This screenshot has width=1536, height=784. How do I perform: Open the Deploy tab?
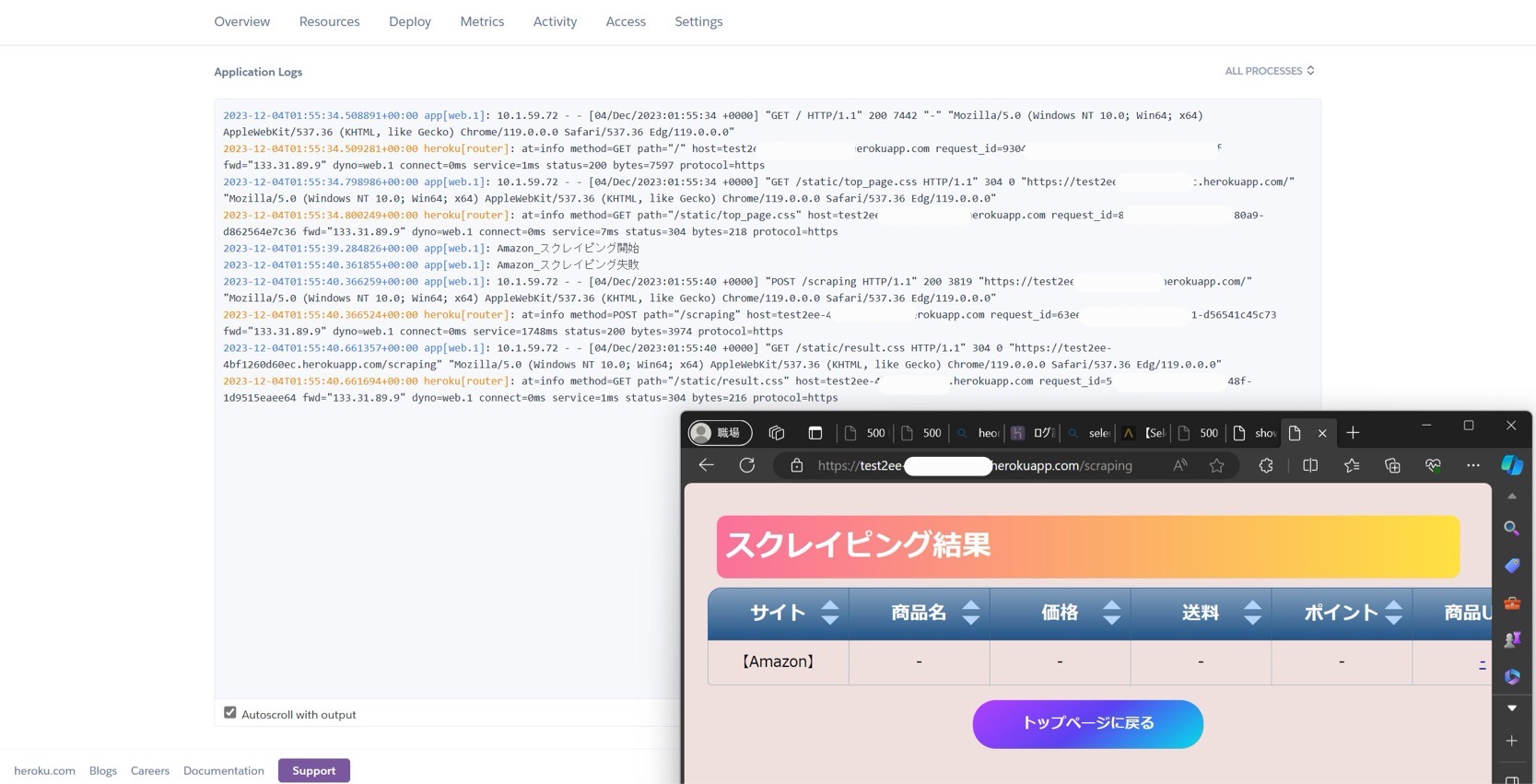410,21
